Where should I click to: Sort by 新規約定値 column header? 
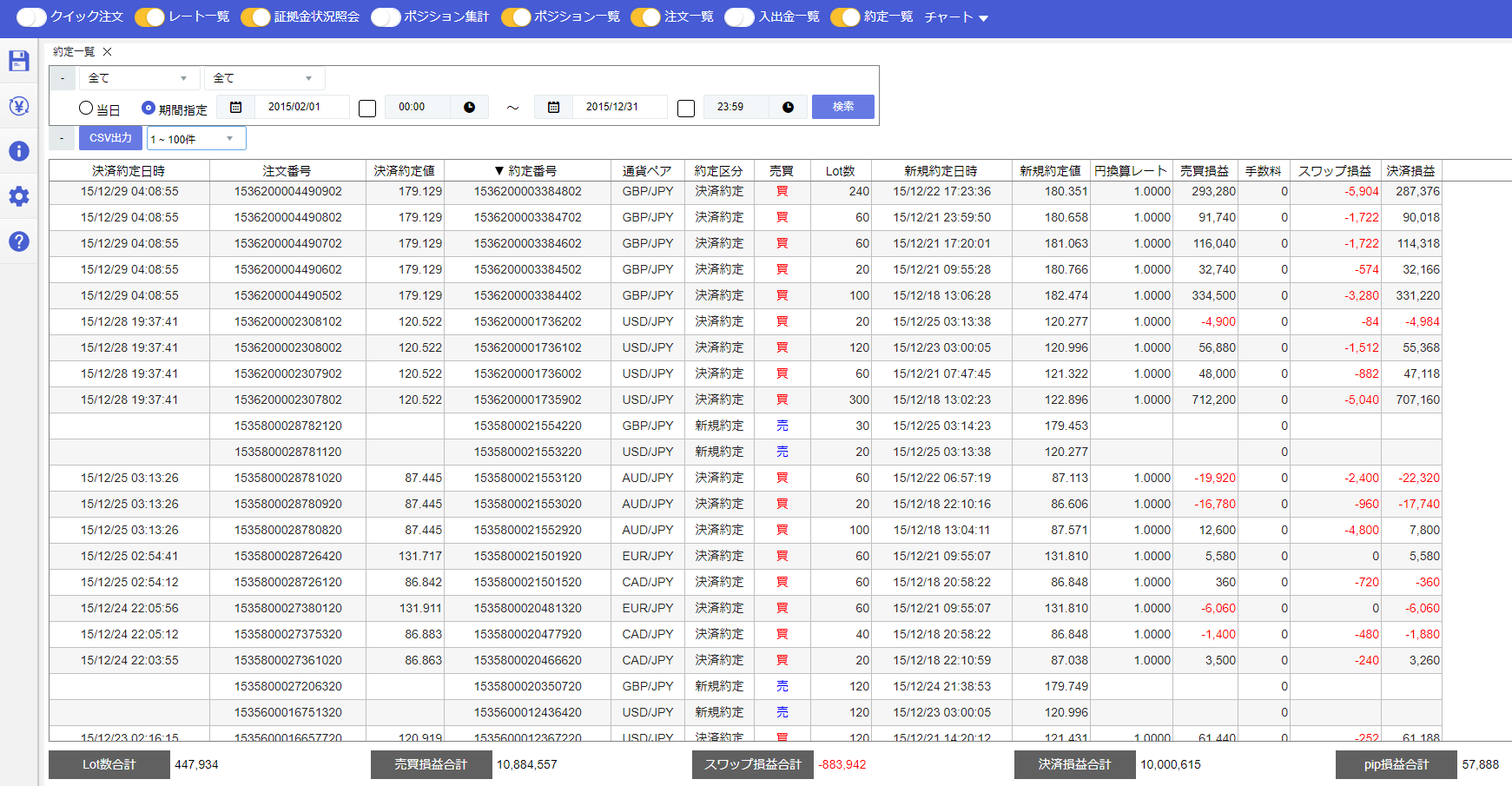pos(1051,171)
